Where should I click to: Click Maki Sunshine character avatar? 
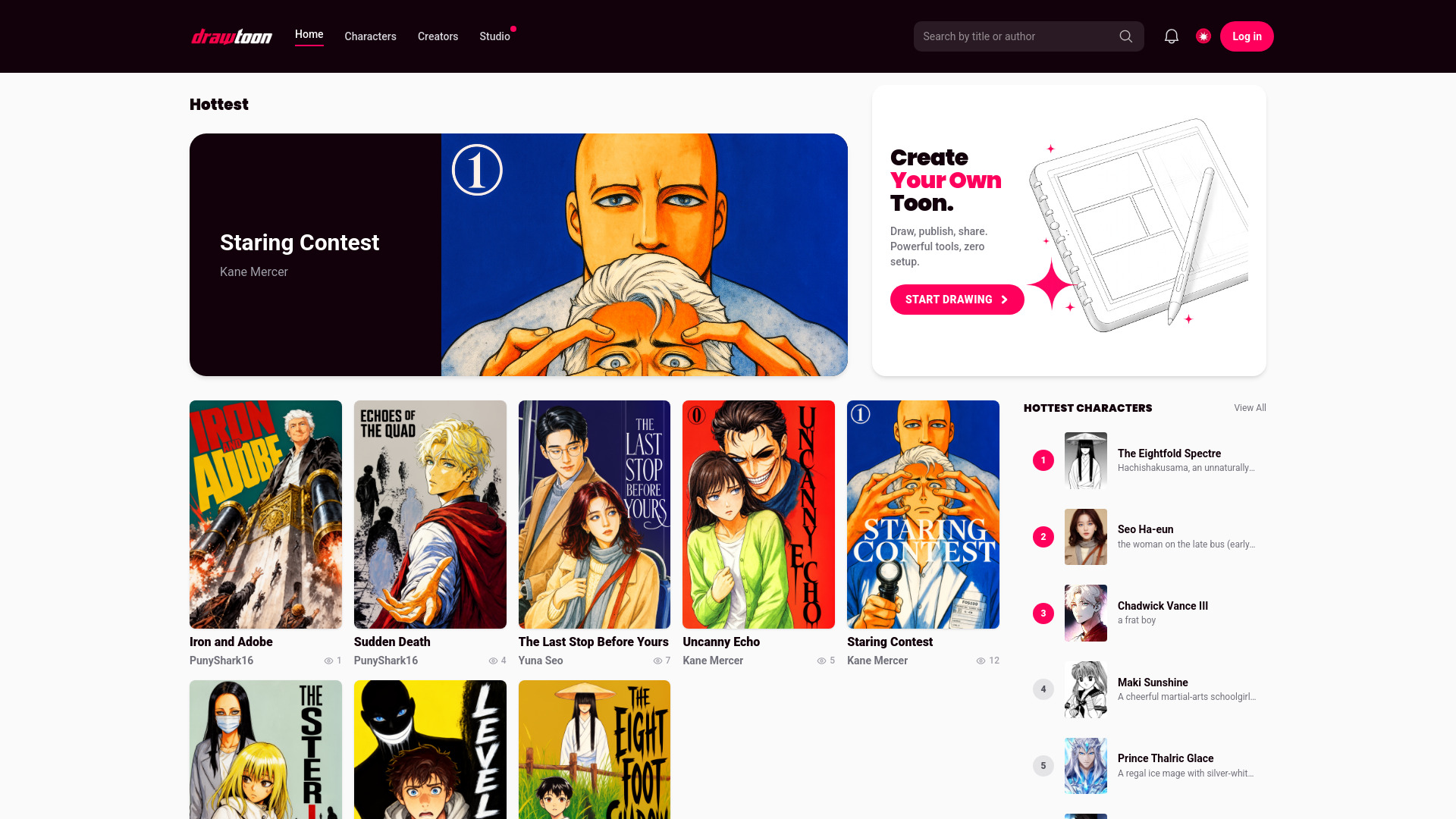[1086, 689]
